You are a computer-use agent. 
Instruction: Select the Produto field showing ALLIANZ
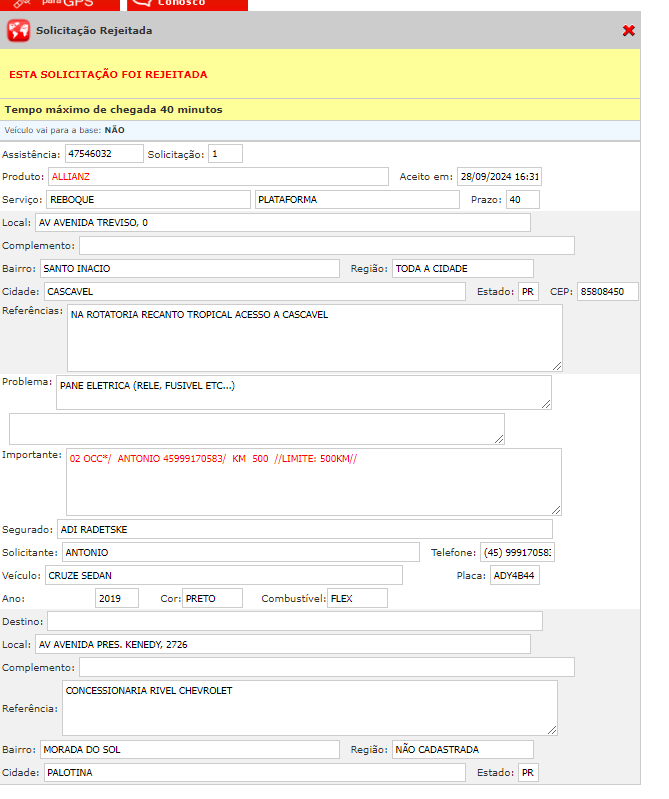[217, 177]
